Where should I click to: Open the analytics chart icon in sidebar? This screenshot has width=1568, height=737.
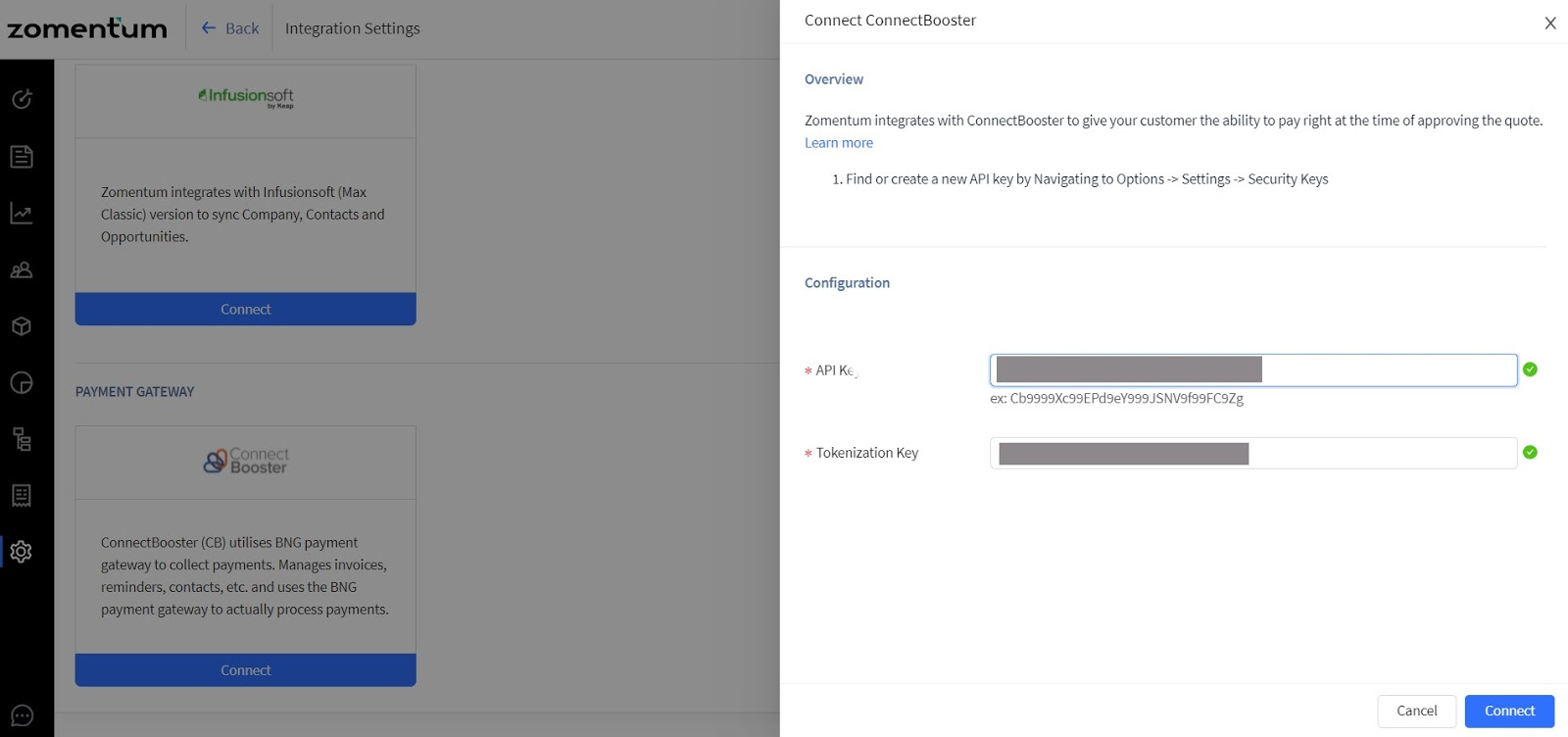tap(22, 213)
